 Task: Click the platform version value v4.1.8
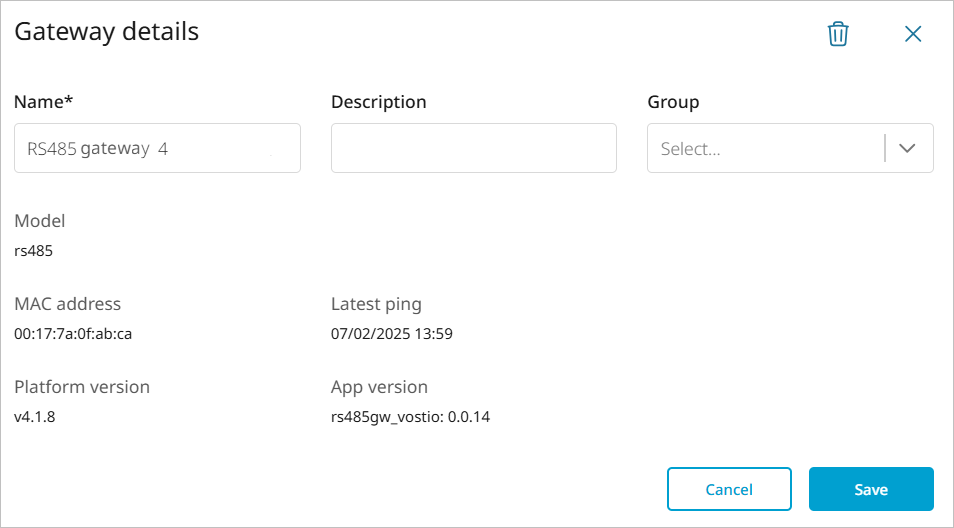point(35,417)
